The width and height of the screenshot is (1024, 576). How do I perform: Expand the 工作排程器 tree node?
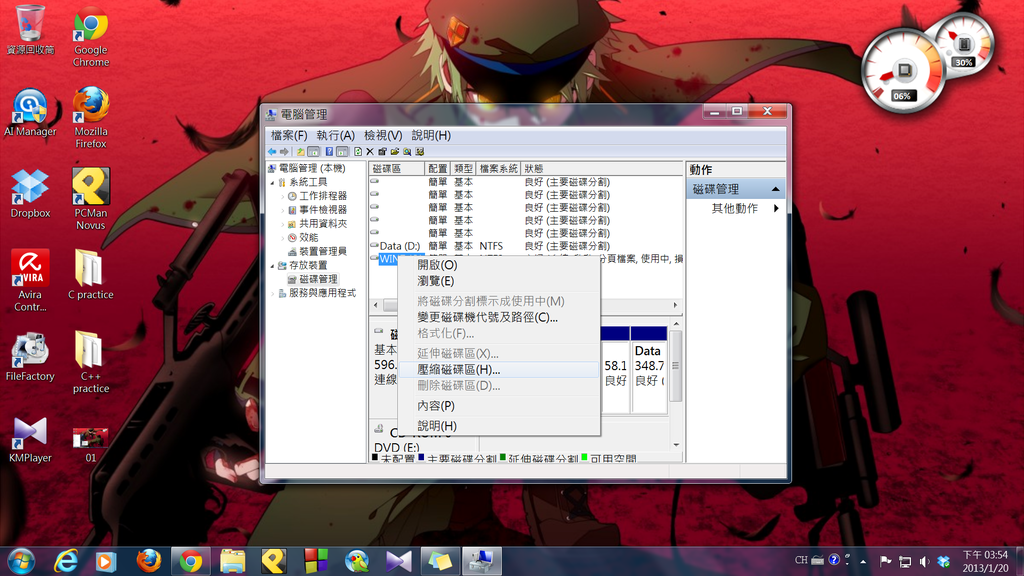pyautogui.click(x=283, y=196)
